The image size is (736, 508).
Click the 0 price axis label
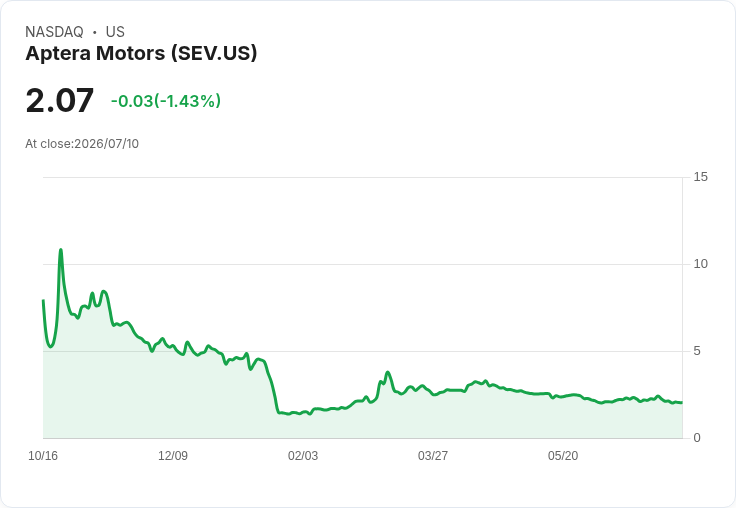coord(697,438)
